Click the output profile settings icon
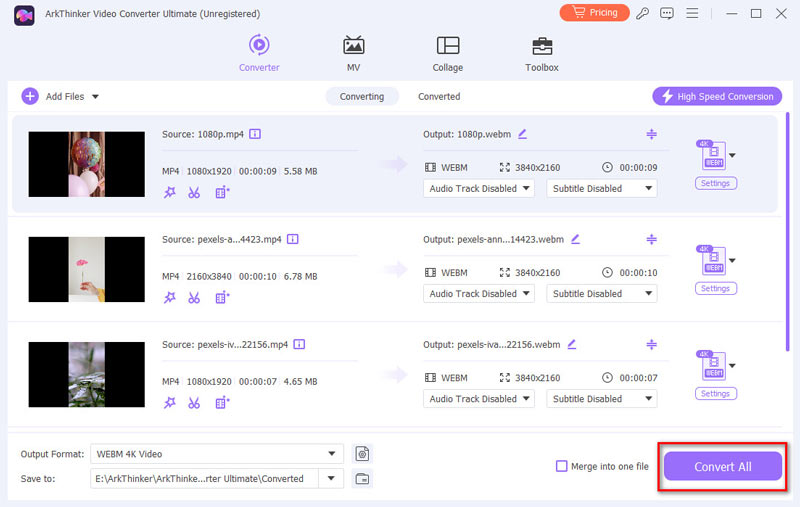 click(362, 454)
